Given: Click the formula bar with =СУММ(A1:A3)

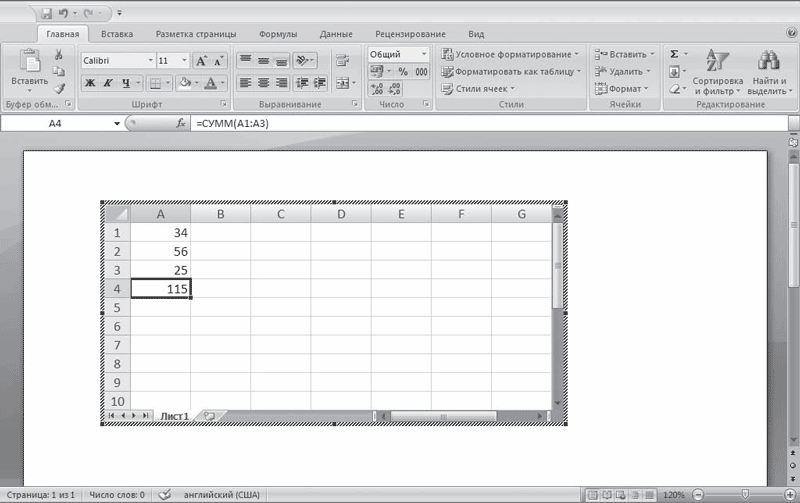Looking at the screenshot, I should [x=489, y=123].
